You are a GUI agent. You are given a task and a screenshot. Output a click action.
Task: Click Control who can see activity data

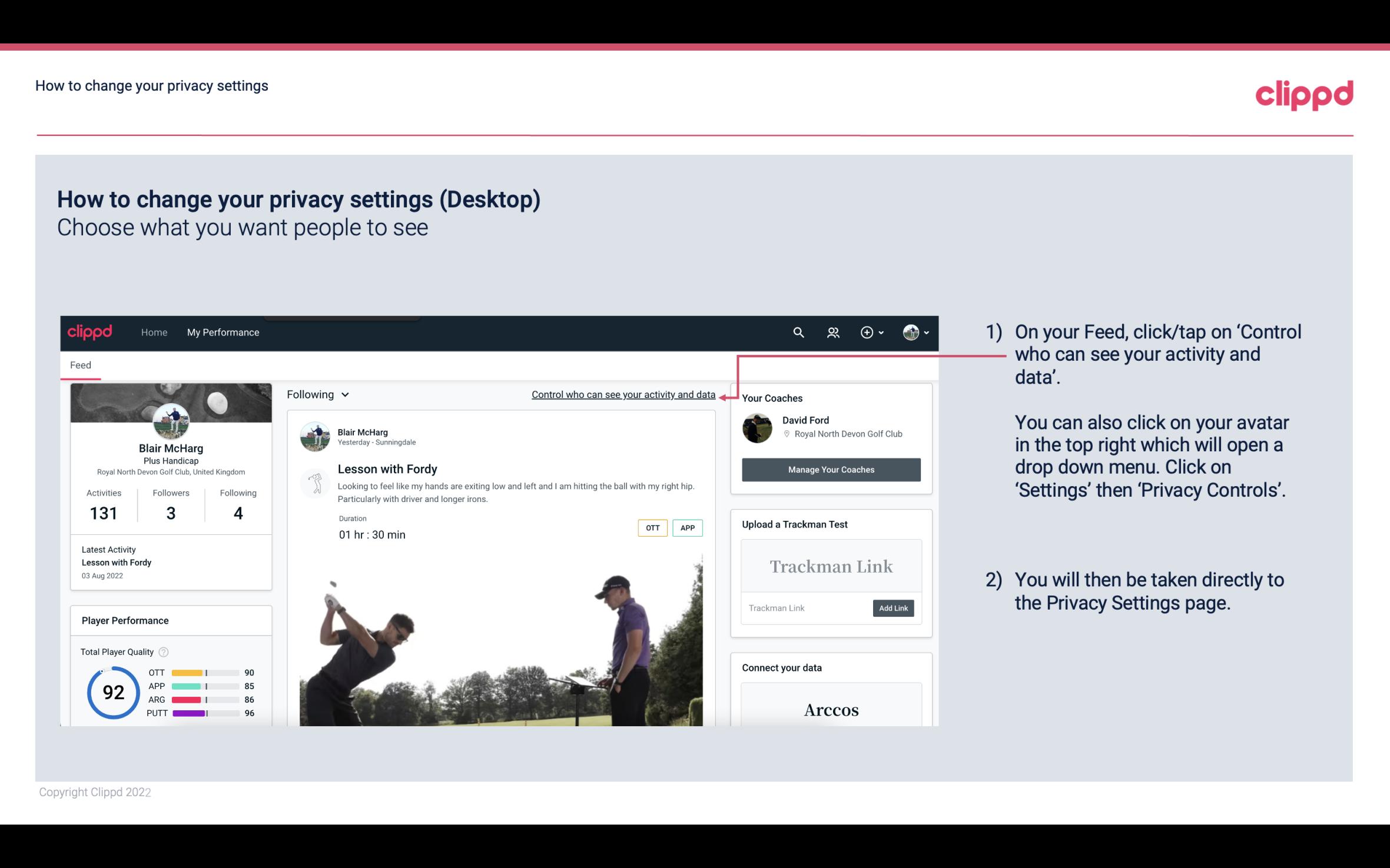623,394
